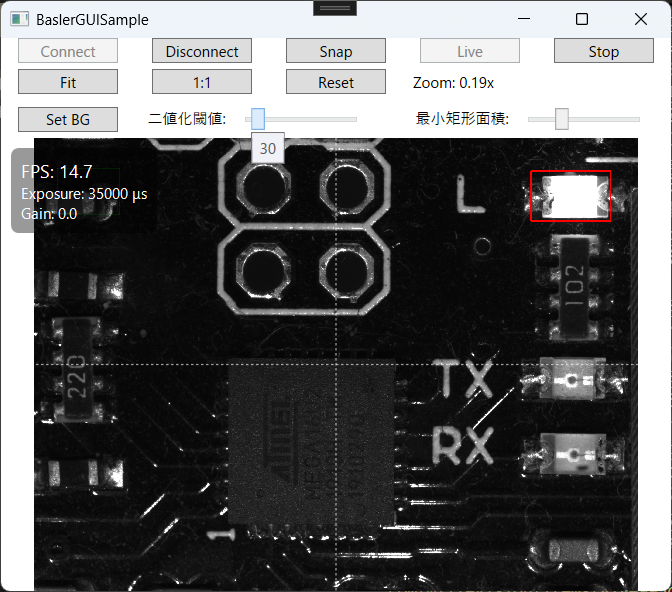Disconnect the camera
This screenshot has width=672, height=592.
point(202,51)
